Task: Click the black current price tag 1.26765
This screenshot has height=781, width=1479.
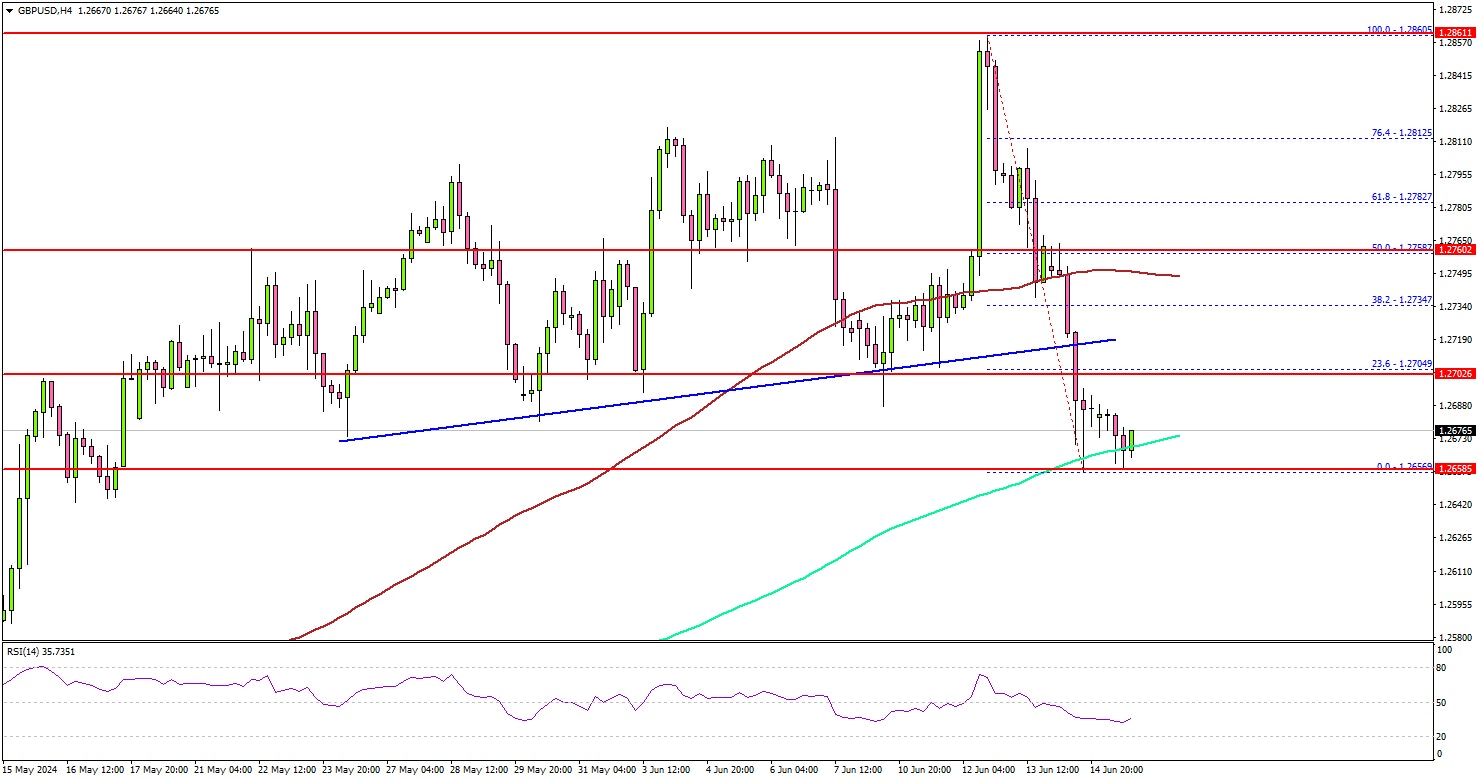Action: tap(1456, 431)
